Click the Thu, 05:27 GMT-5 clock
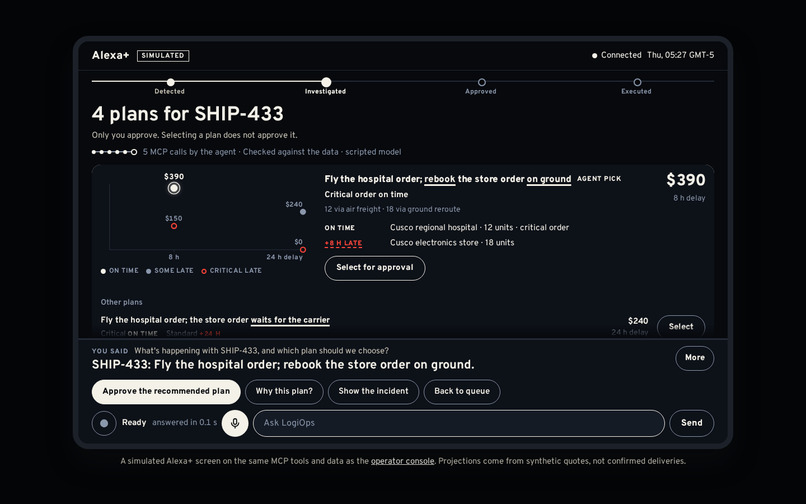This screenshot has height=504, width=806. coord(680,55)
